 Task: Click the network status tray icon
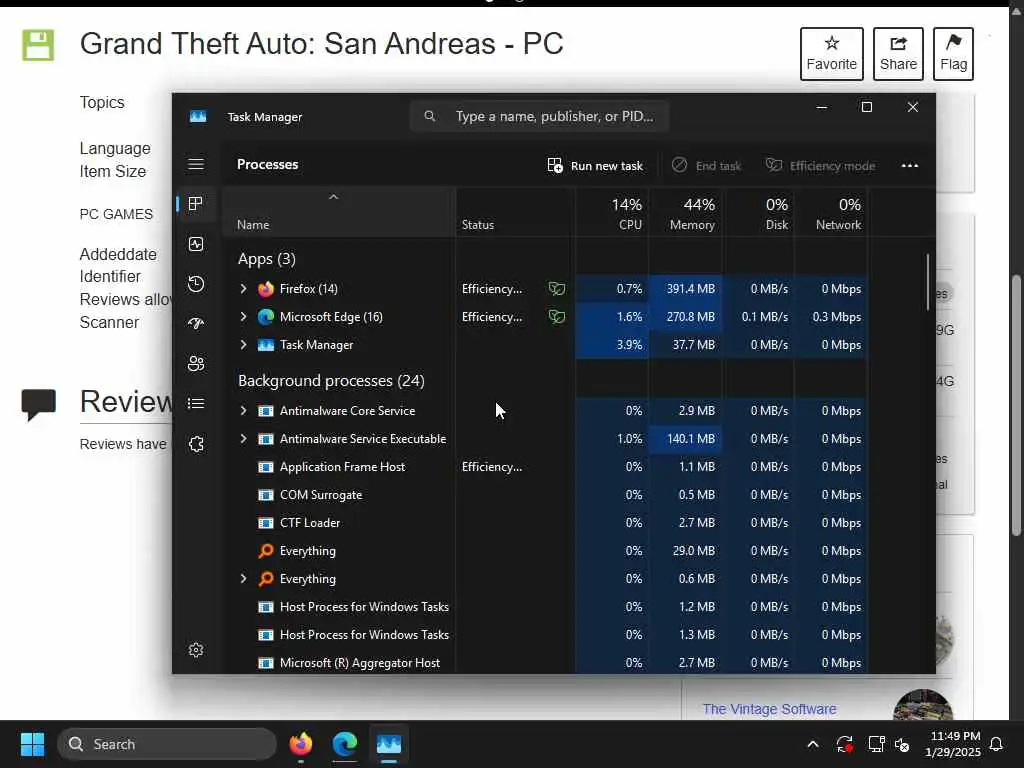click(x=876, y=744)
